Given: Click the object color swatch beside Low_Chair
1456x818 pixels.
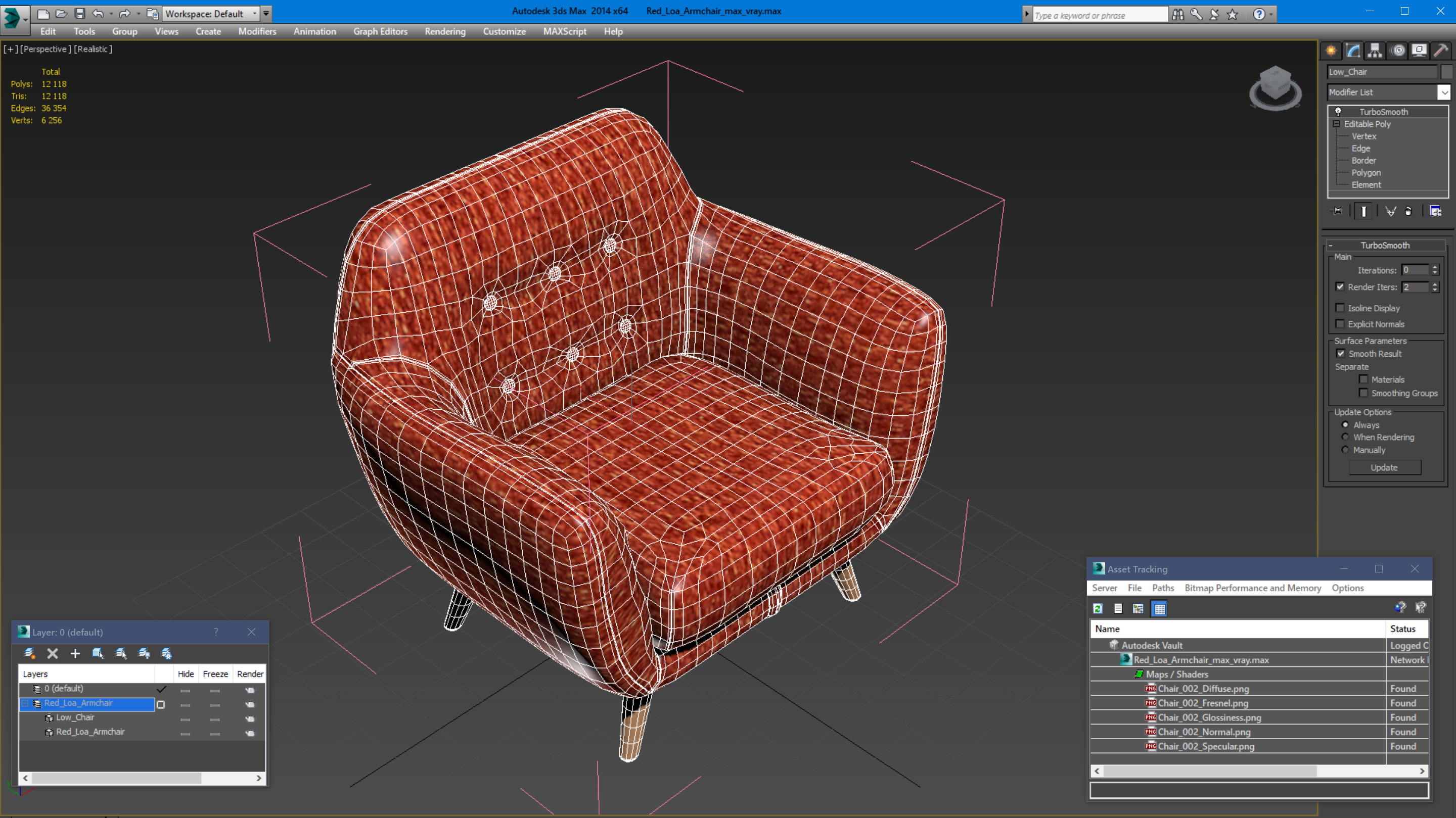Looking at the screenshot, I should 1446,72.
